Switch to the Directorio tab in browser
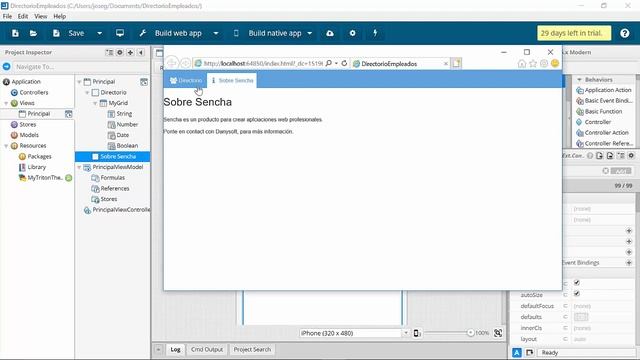640x360 pixels. pos(186,80)
